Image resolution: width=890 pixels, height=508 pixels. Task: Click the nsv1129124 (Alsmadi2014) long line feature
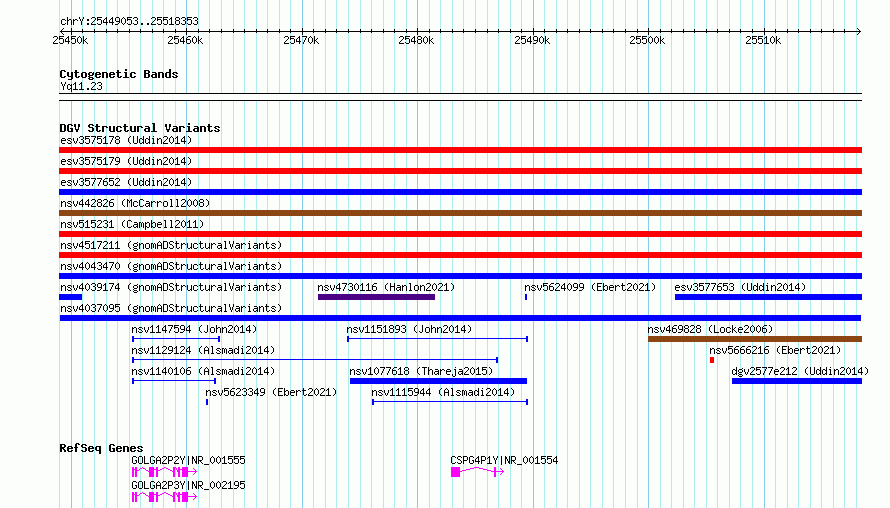(x=315, y=360)
